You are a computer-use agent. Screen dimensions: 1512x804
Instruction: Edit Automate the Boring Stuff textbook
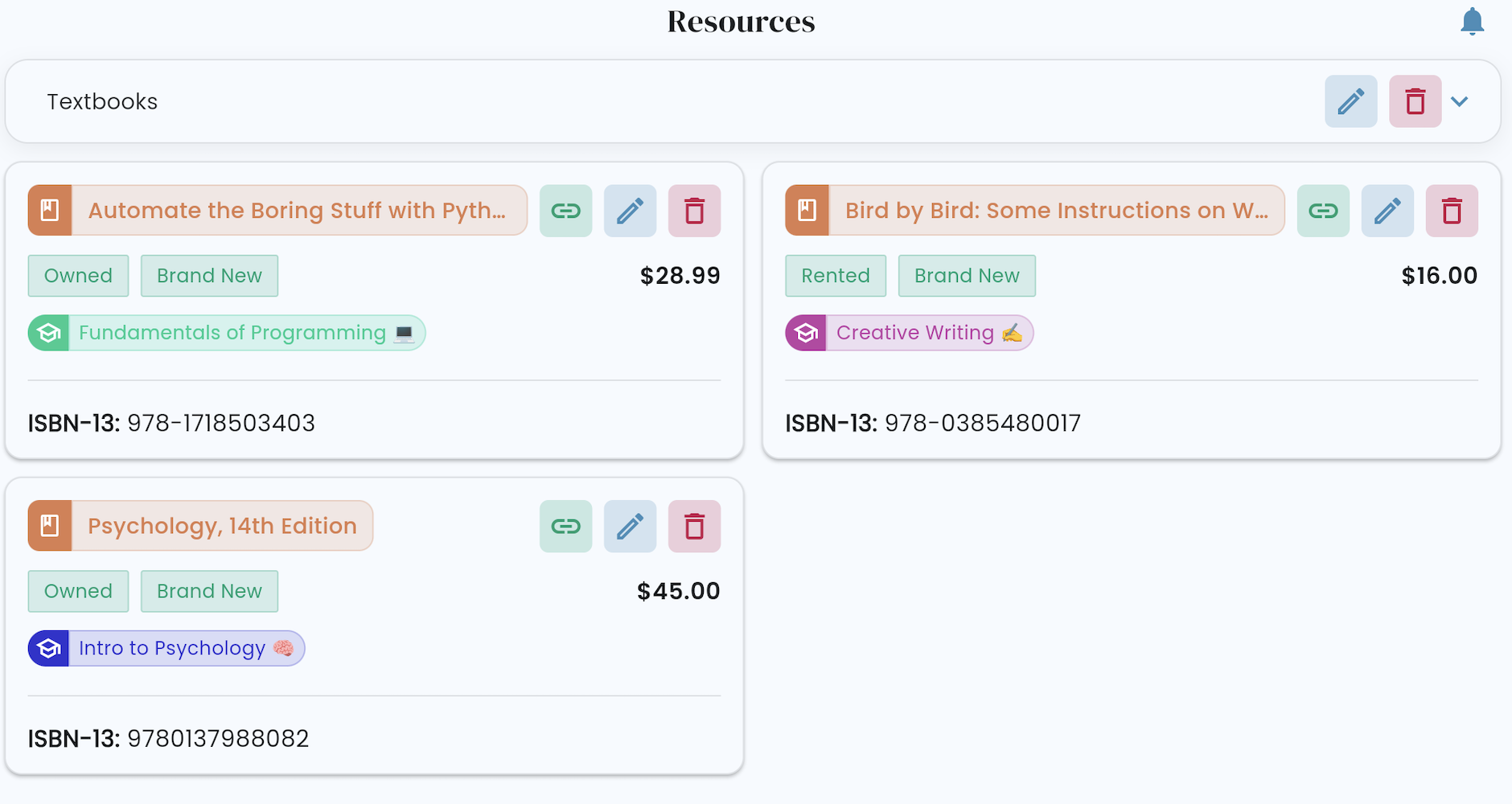(630, 211)
